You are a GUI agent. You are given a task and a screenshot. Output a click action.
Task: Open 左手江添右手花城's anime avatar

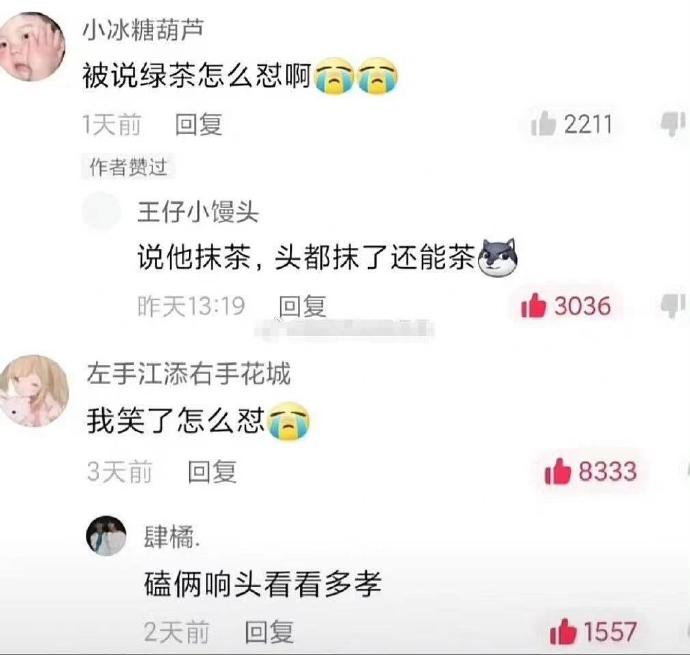tap(33, 391)
